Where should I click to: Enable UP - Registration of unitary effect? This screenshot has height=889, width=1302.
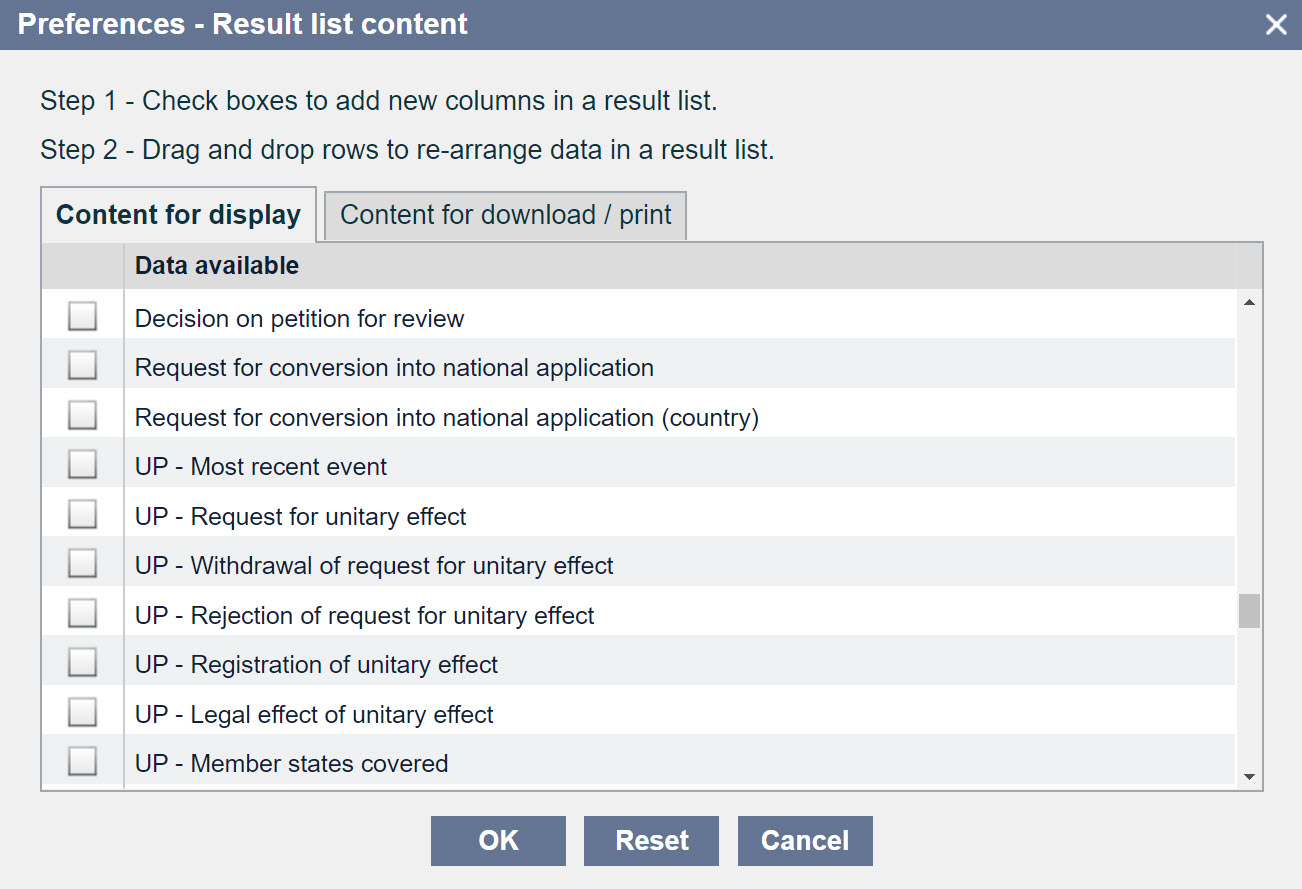pyautogui.click(x=82, y=664)
